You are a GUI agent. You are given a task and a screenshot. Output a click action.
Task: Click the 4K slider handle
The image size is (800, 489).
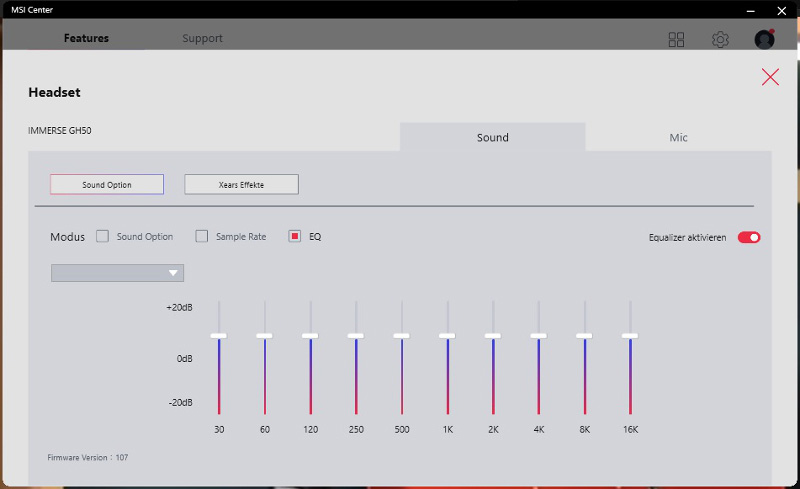538,336
